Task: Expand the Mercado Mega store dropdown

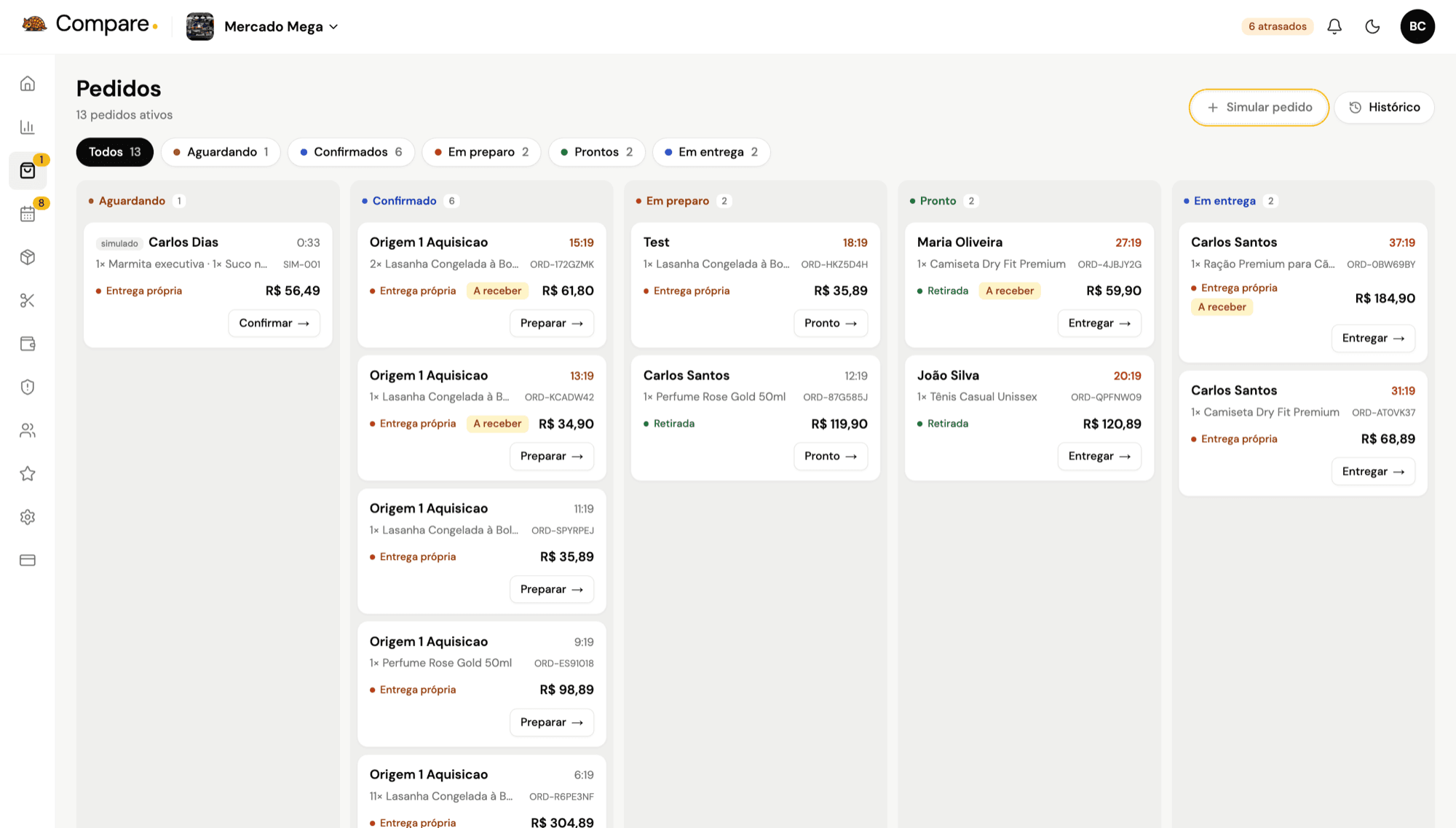Action: 281,27
